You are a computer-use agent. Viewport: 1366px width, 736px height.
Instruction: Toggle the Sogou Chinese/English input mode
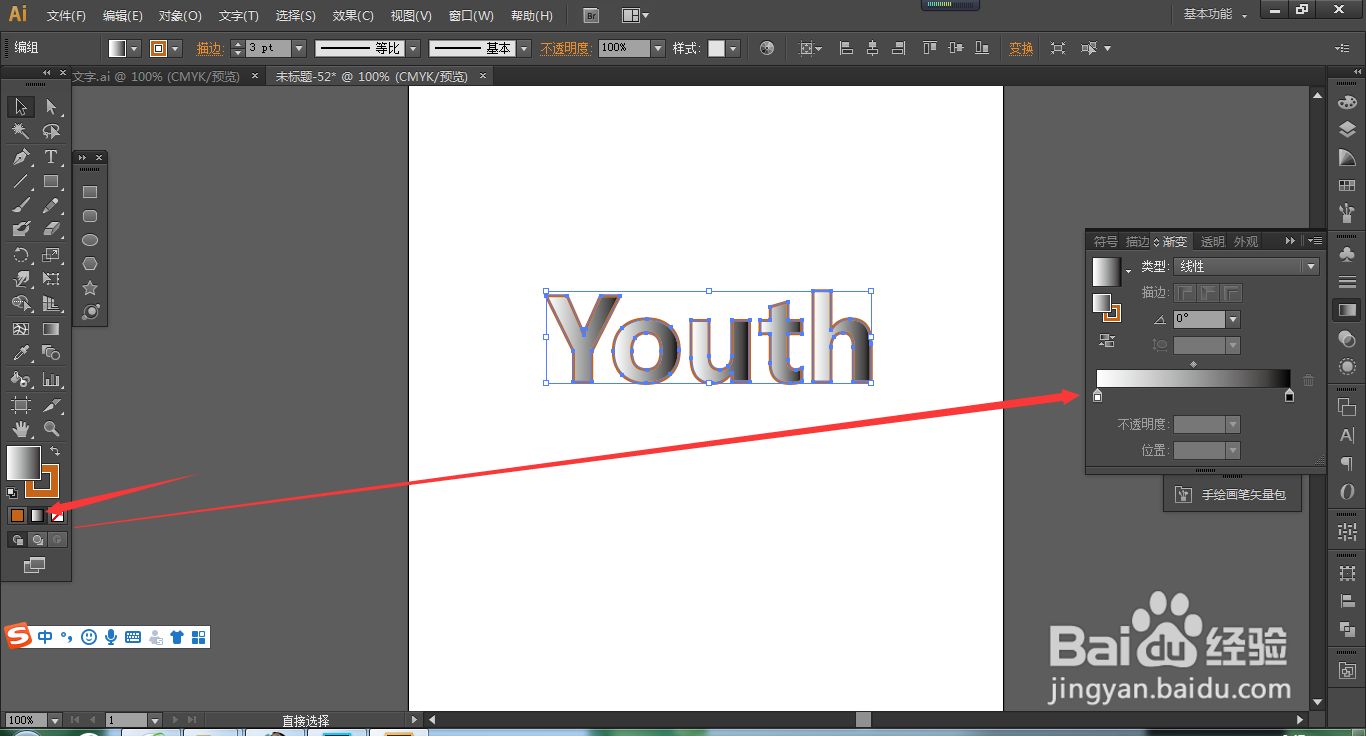click(x=45, y=636)
